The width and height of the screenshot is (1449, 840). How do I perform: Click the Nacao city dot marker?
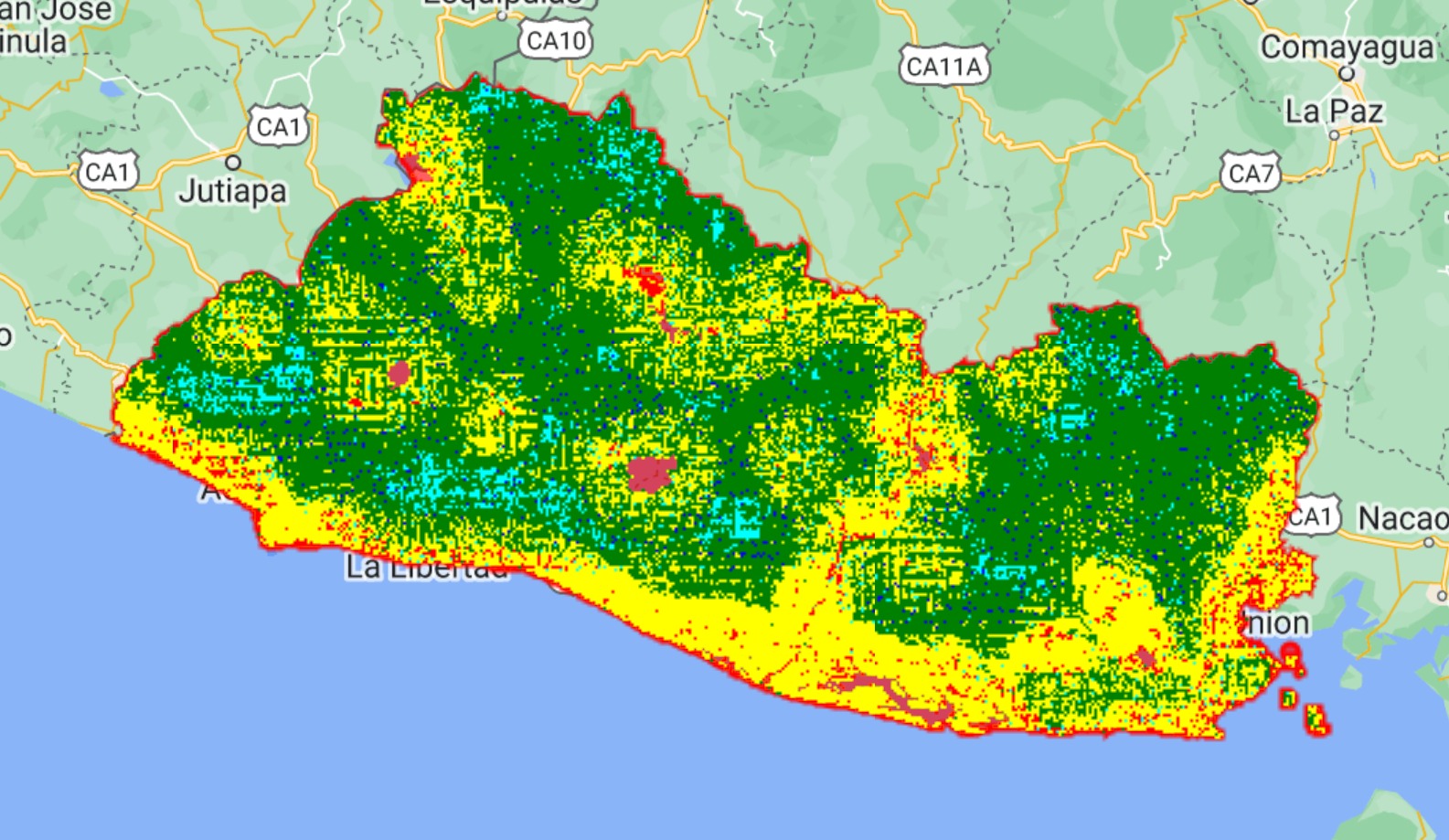[x=1429, y=542]
